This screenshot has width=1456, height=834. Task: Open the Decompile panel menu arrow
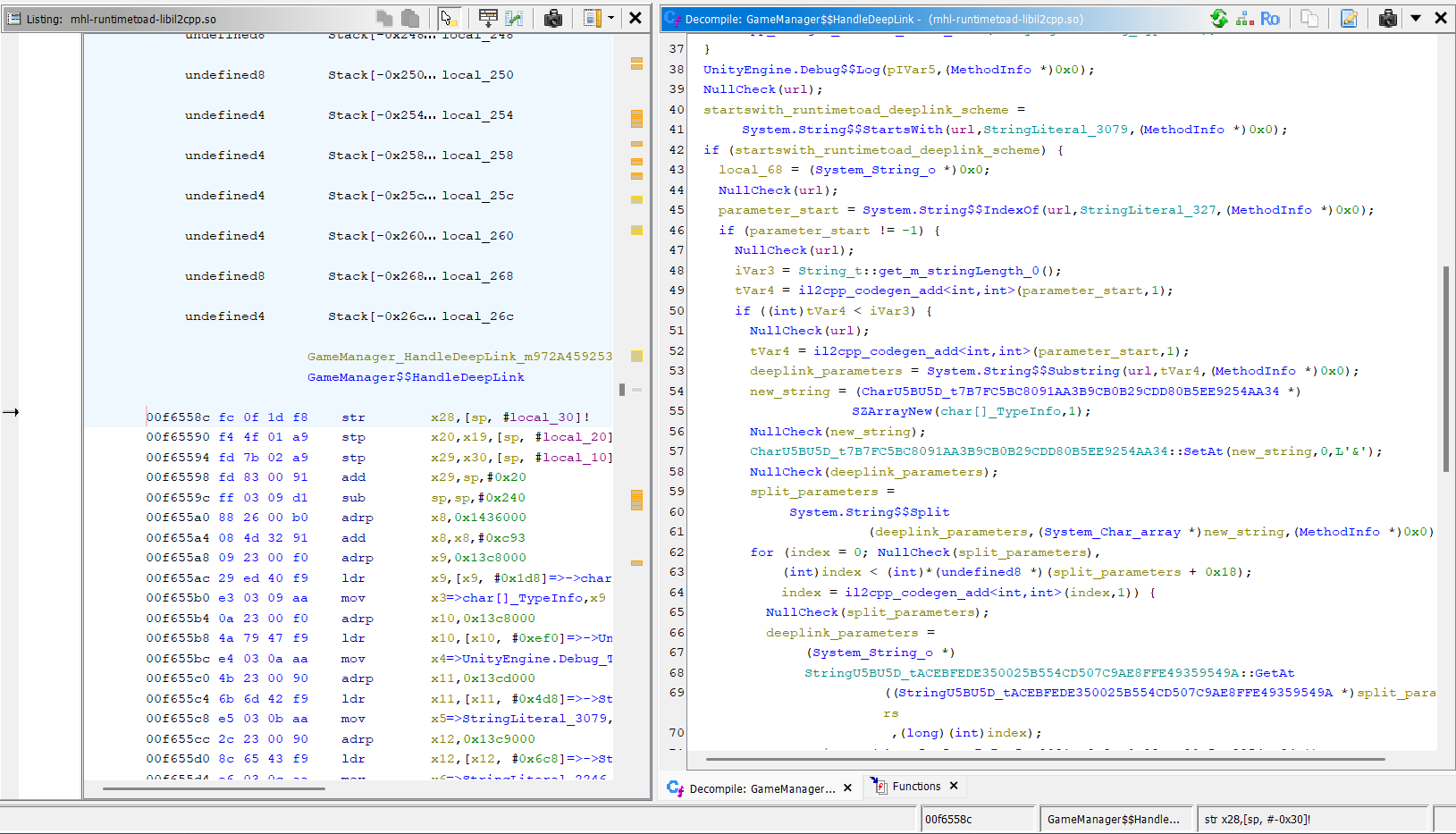(x=1416, y=18)
